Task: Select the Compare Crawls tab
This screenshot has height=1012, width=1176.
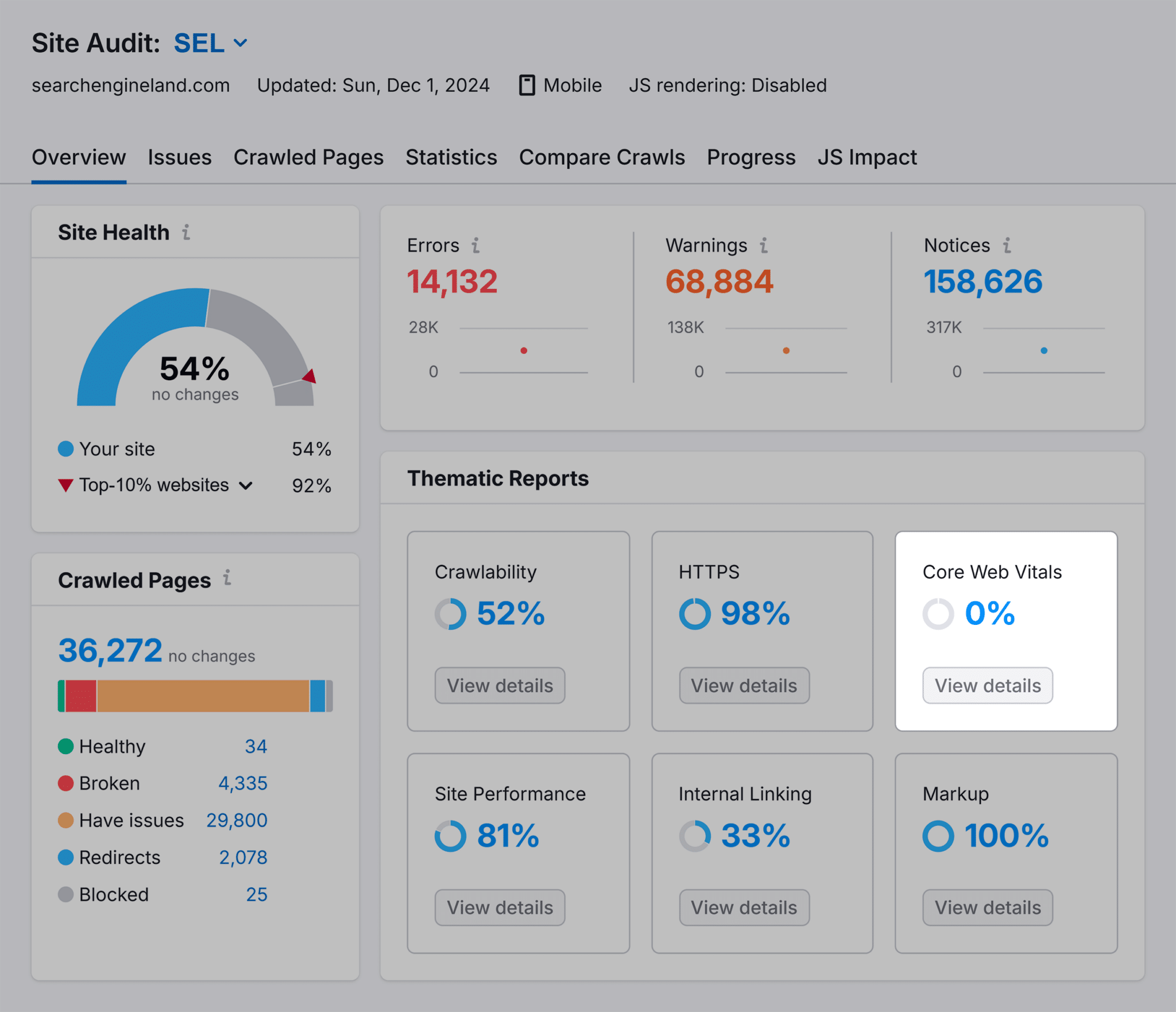Action: [x=602, y=157]
